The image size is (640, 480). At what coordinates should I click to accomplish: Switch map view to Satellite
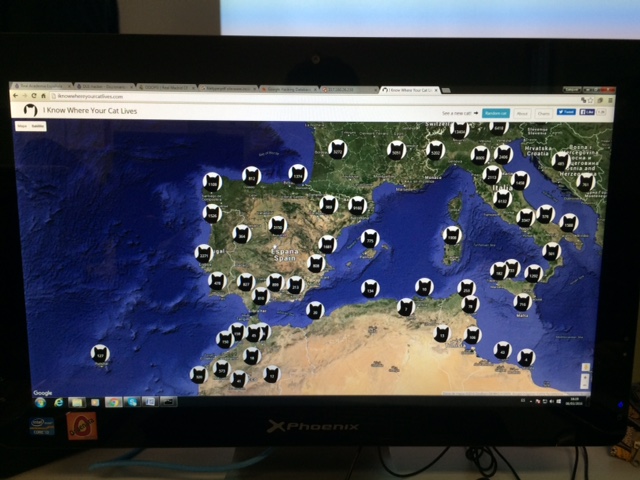click(38, 127)
